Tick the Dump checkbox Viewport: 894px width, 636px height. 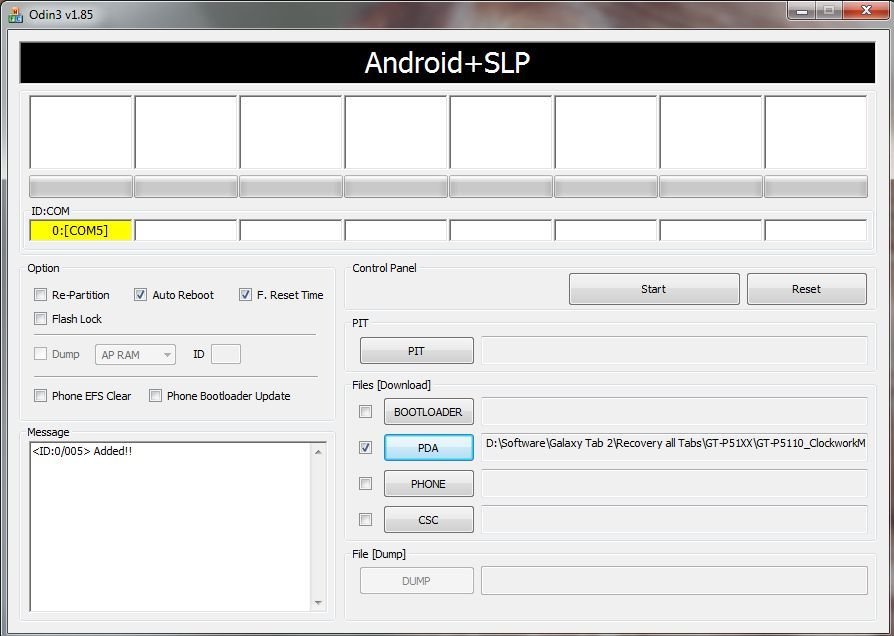coord(40,354)
